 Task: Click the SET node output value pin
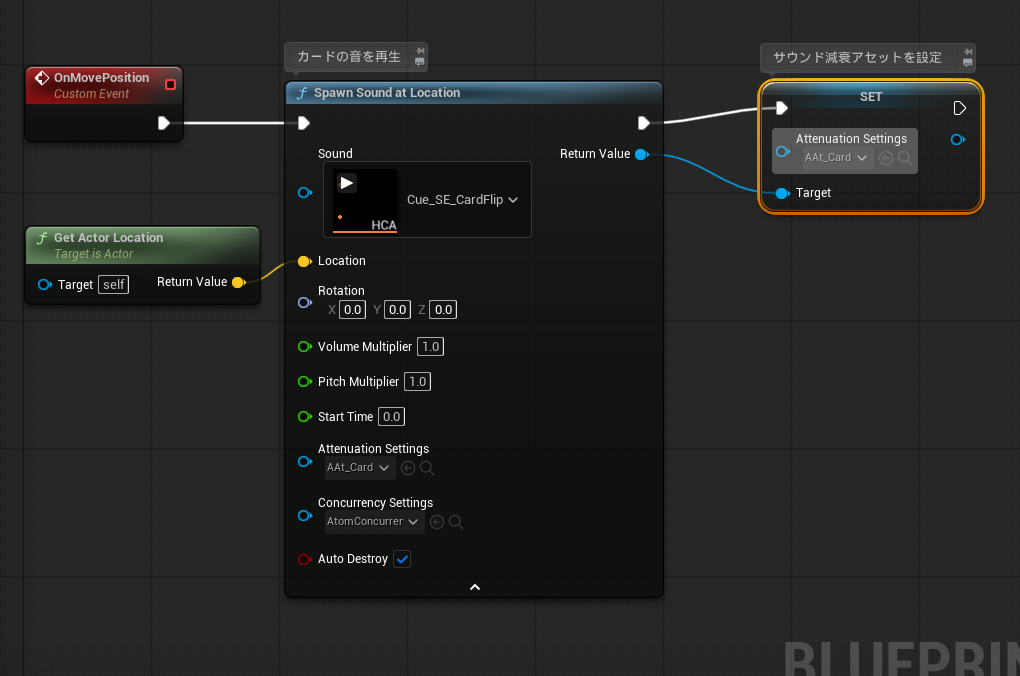click(958, 140)
